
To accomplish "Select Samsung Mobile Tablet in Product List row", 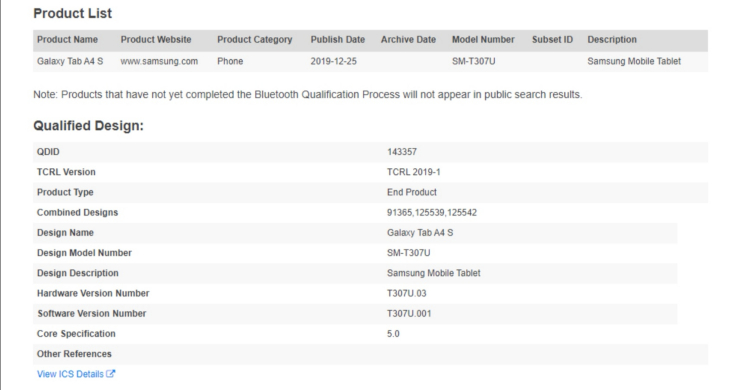I will 634,61.
